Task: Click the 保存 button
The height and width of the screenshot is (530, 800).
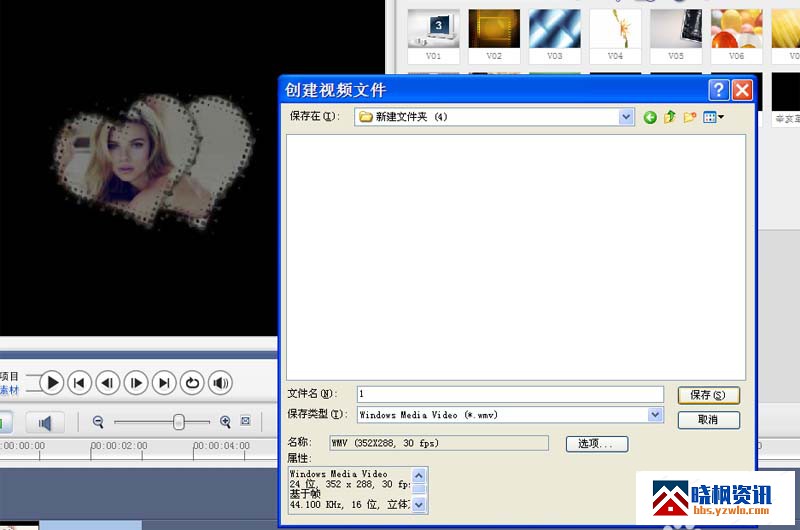Action: tap(708, 395)
